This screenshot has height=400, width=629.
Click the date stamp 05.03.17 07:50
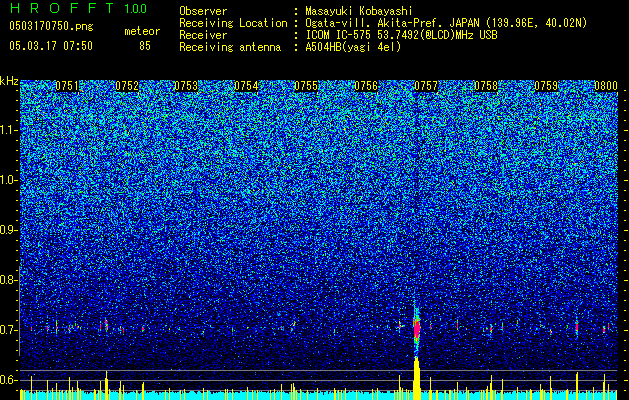(x=51, y=46)
